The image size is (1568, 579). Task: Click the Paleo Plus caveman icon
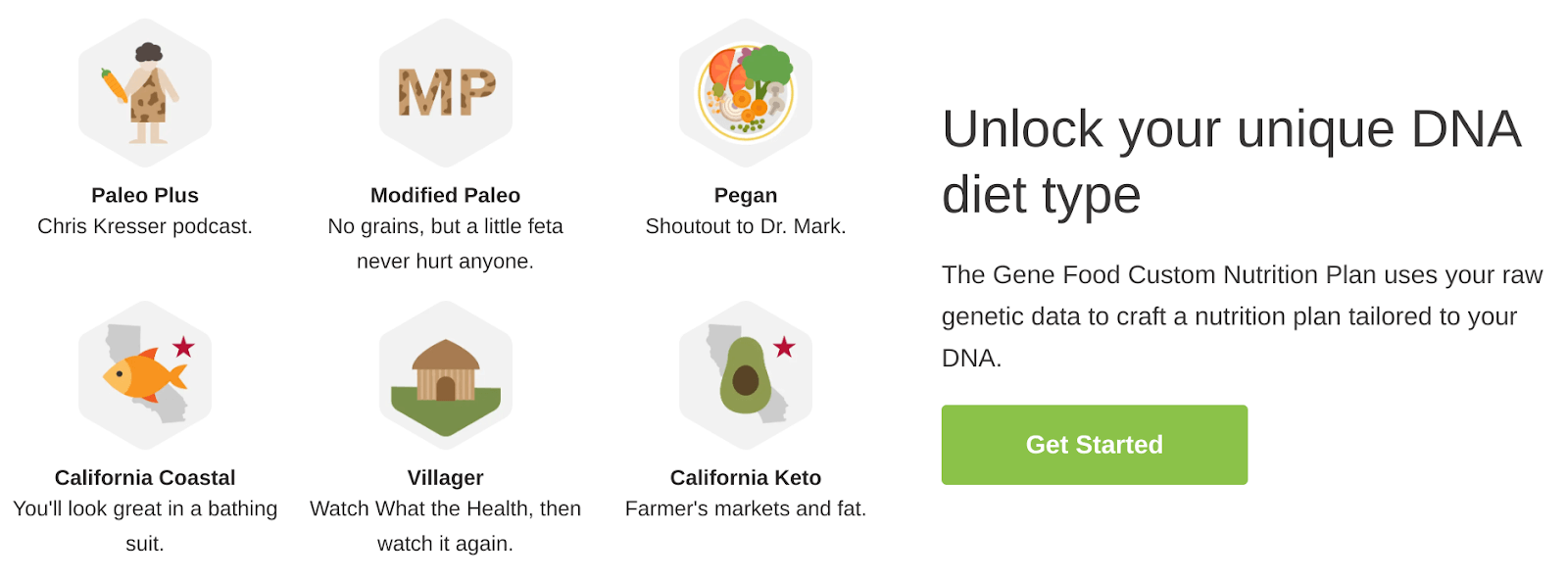(x=145, y=93)
